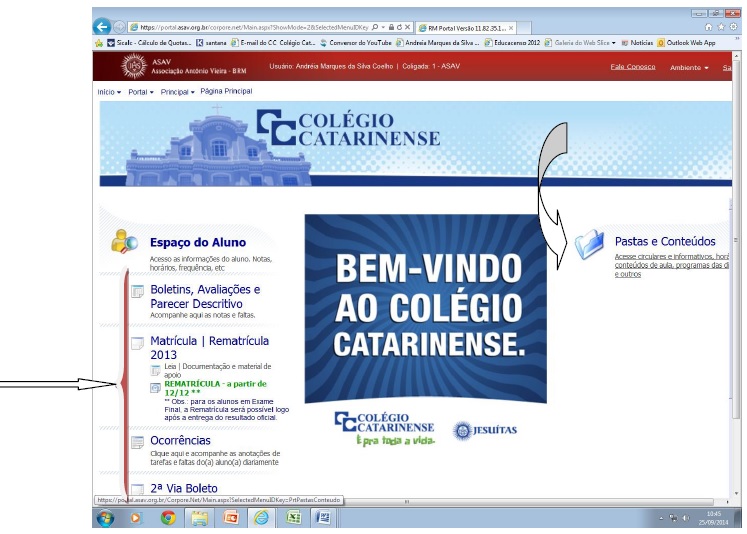Expand the Portal menu dropdown

[x=141, y=92]
